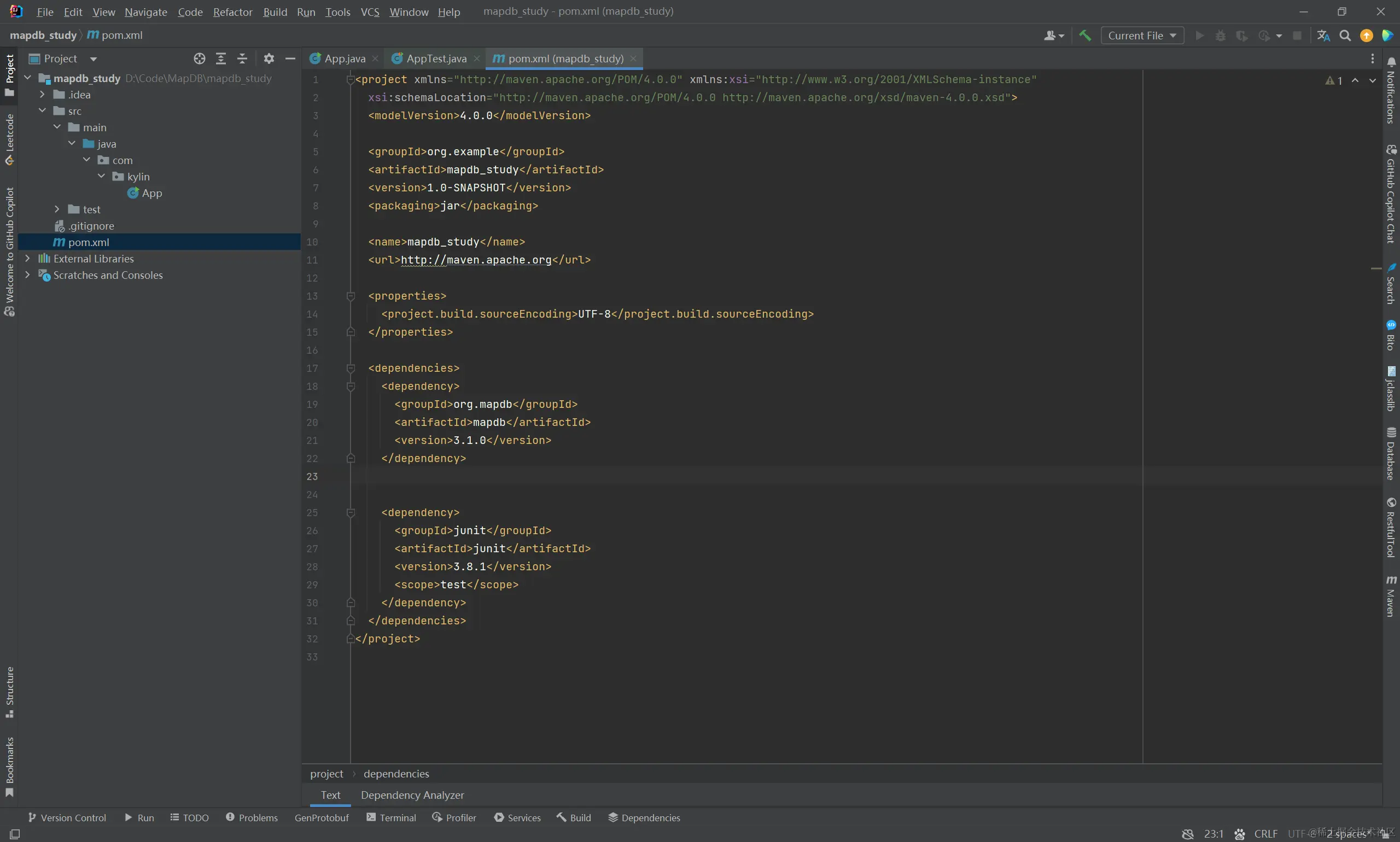
Task: Toggle tool window bars icon bottom-left
Action: point(15,833)
